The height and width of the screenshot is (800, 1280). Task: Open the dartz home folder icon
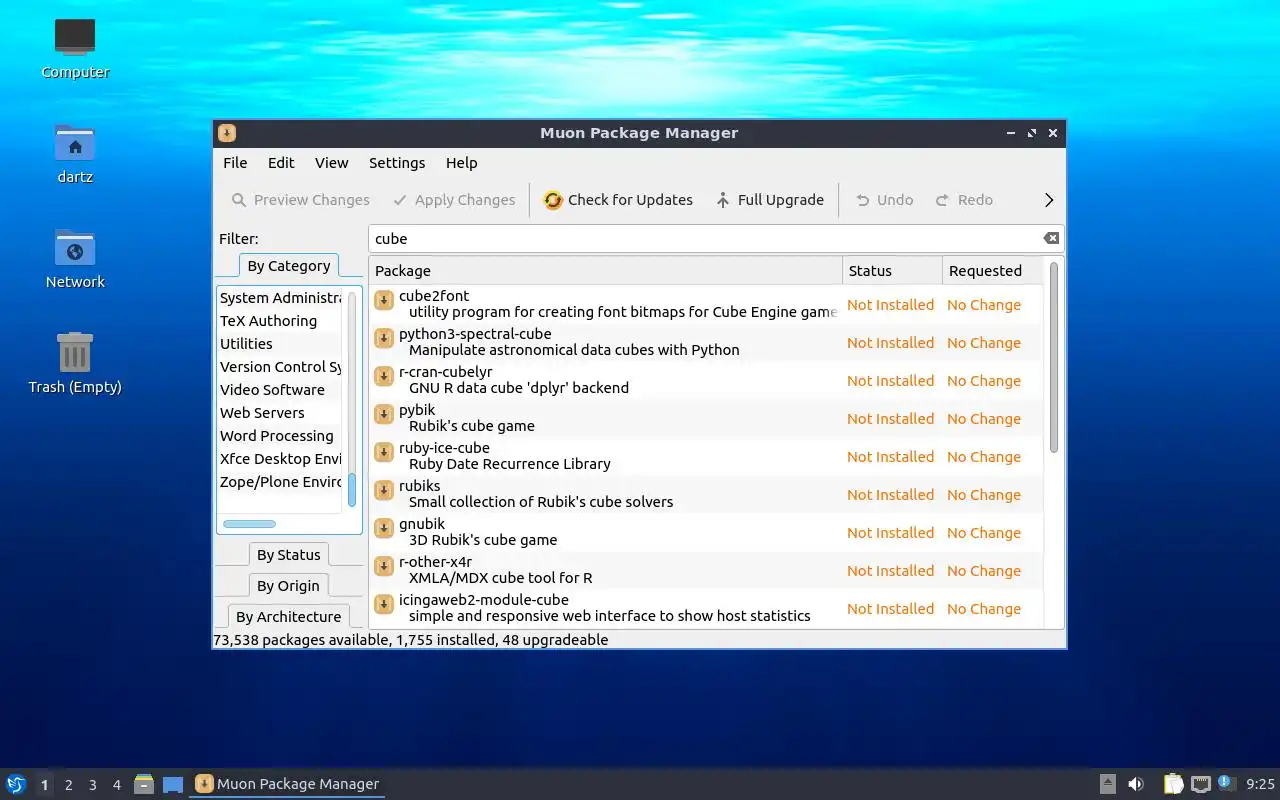(75, 143)
